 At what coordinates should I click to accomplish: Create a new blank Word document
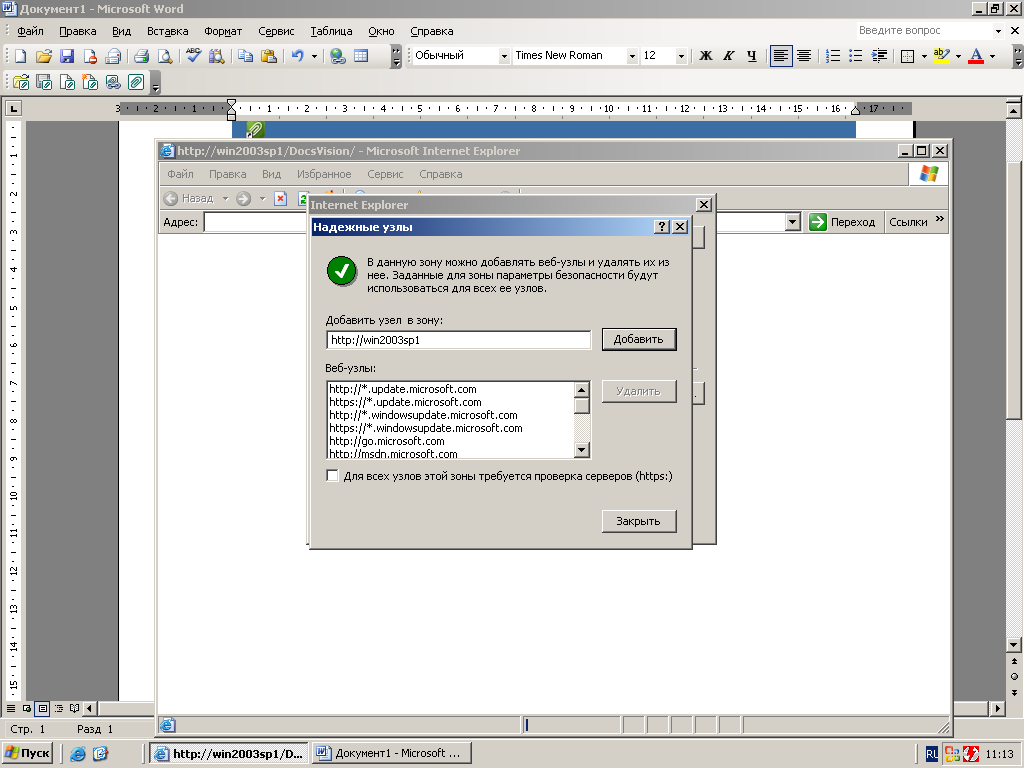click(20, 56)
